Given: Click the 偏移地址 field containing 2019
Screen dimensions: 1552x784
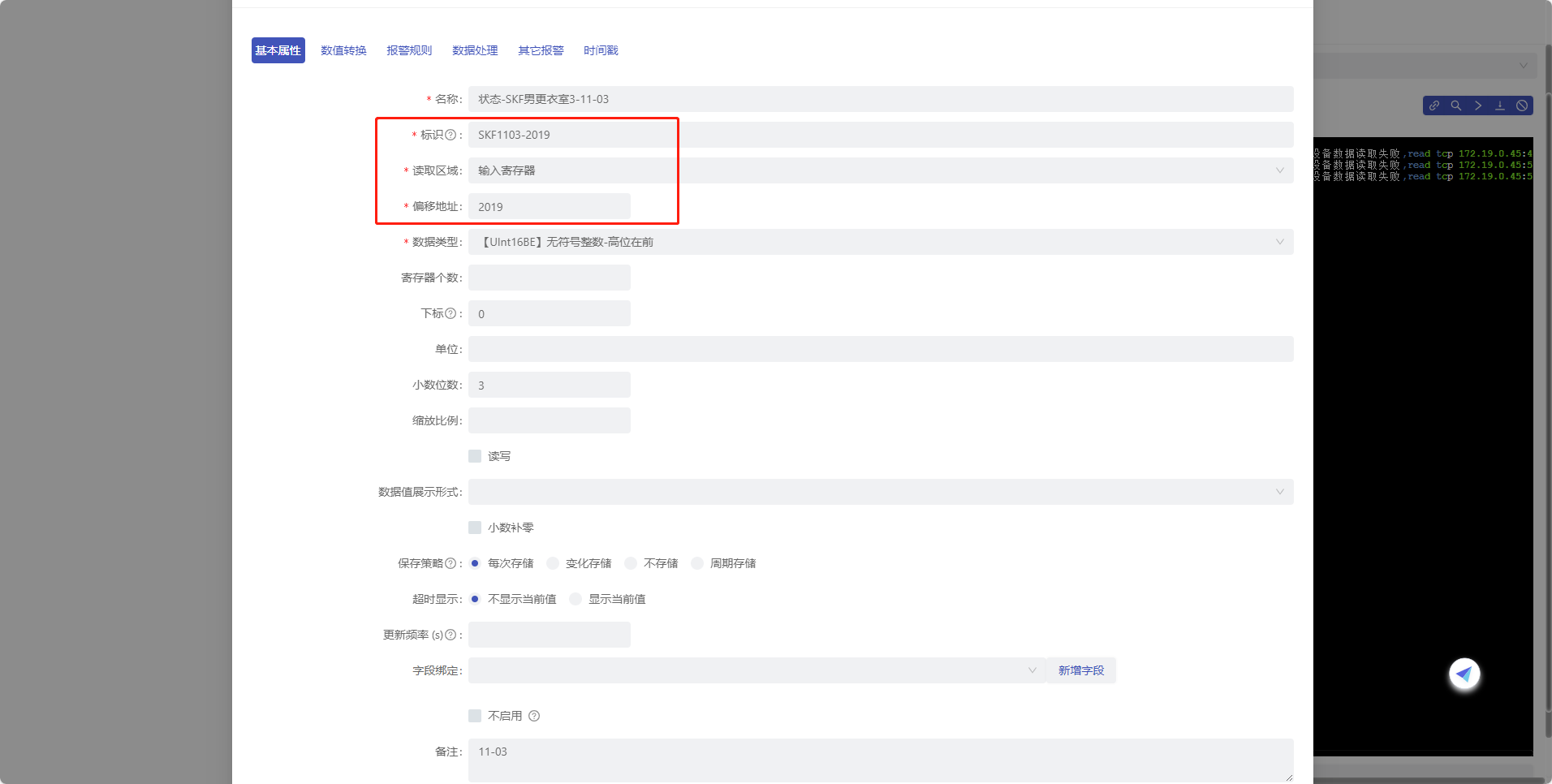Looking at the screenshot, I should click(550, 206).
